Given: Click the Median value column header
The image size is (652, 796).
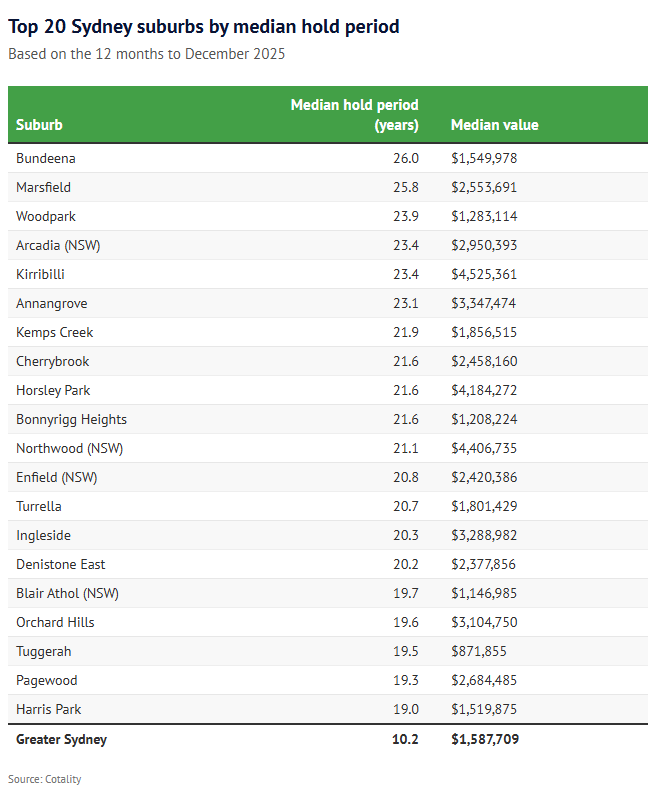Looking at the screenshot, I should pyautogui.click(x=494, y=125).
